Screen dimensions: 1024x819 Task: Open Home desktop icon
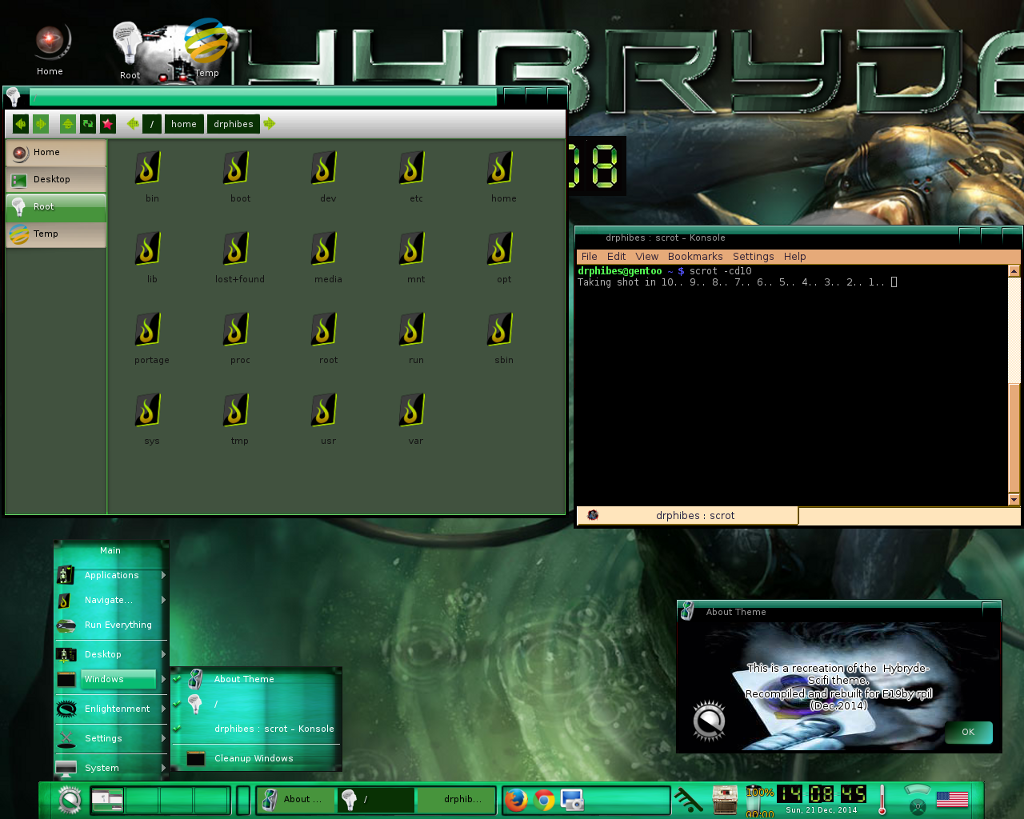point(50,50)
